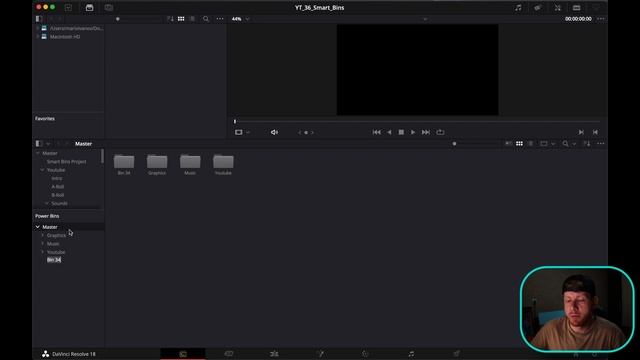Collapse the Power Bins Master folder

coord(38,227)
